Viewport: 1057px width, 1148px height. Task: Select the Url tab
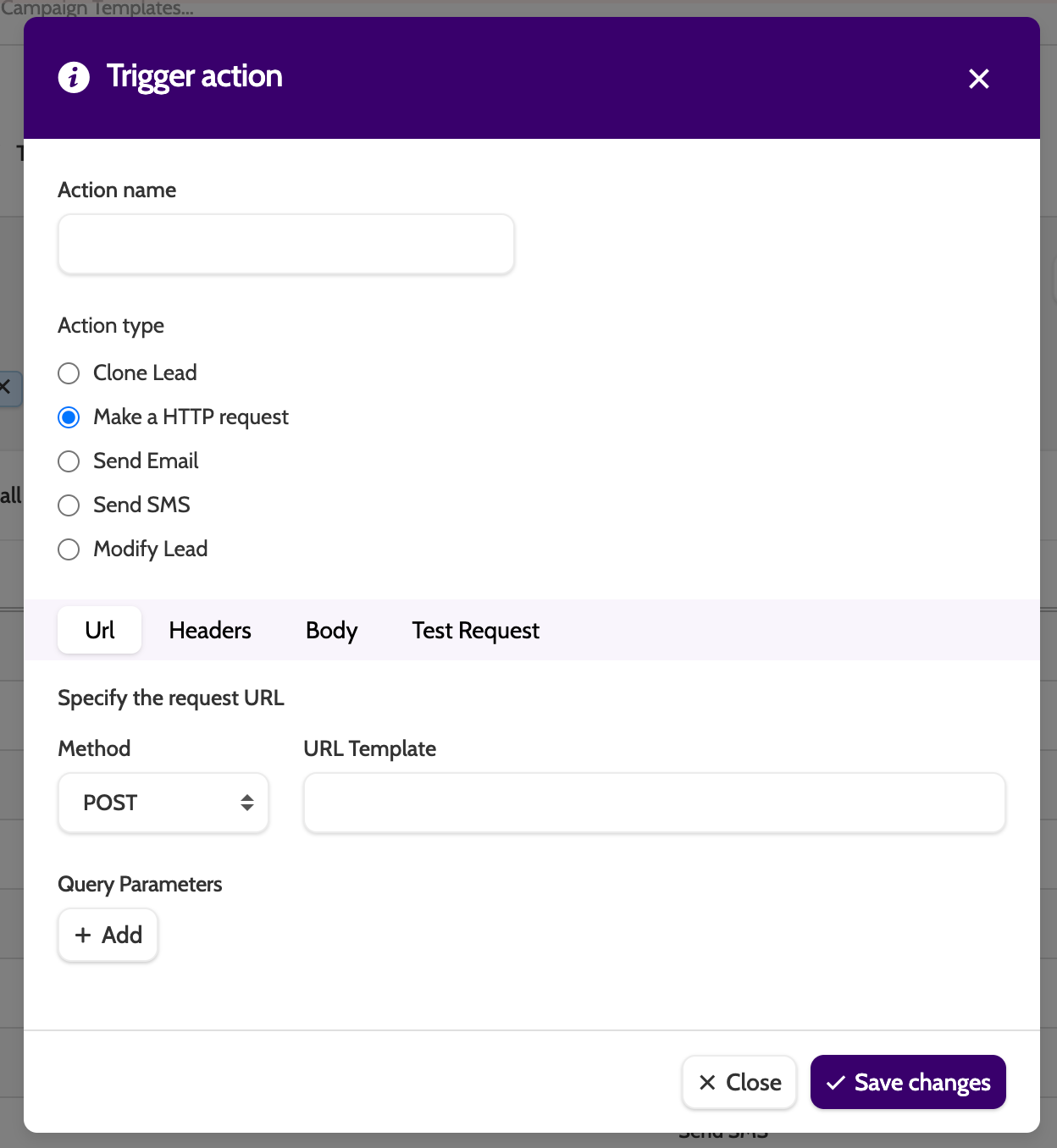coord(100,631)
